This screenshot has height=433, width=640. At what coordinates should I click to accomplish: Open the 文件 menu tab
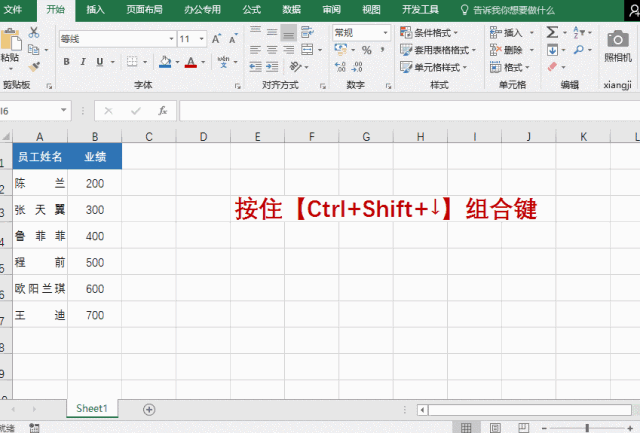tap(13, 9)
